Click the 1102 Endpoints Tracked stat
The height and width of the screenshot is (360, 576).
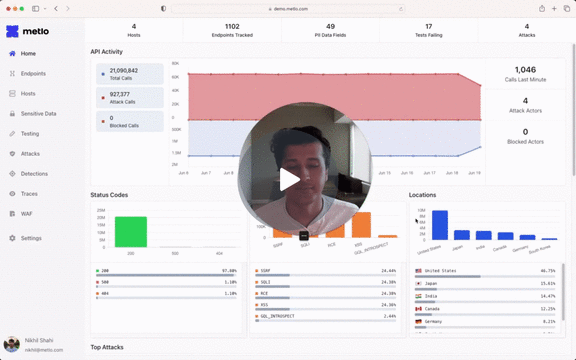coord(232,30)
